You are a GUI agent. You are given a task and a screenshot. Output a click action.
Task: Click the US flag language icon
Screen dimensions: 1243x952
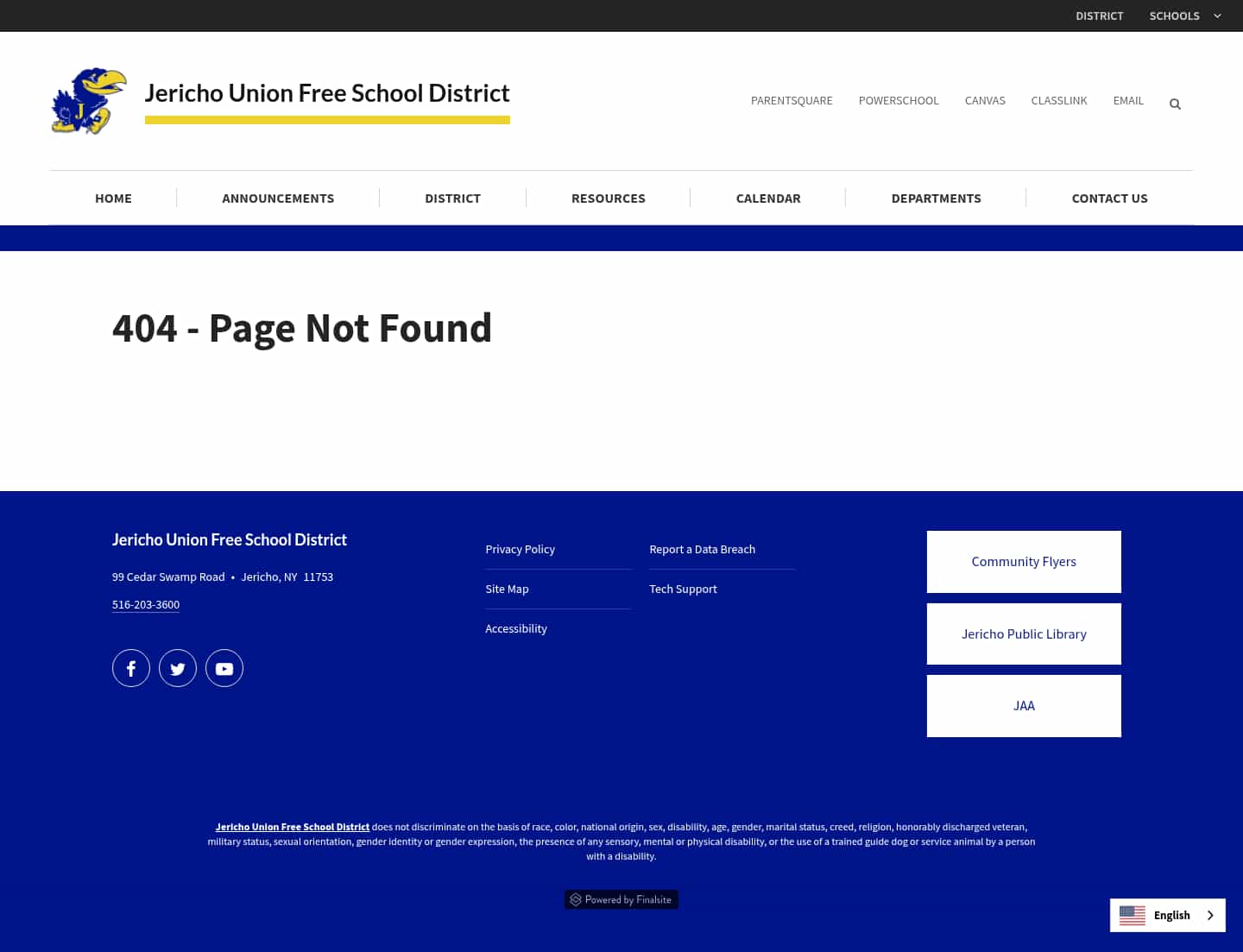[1133, 915]
